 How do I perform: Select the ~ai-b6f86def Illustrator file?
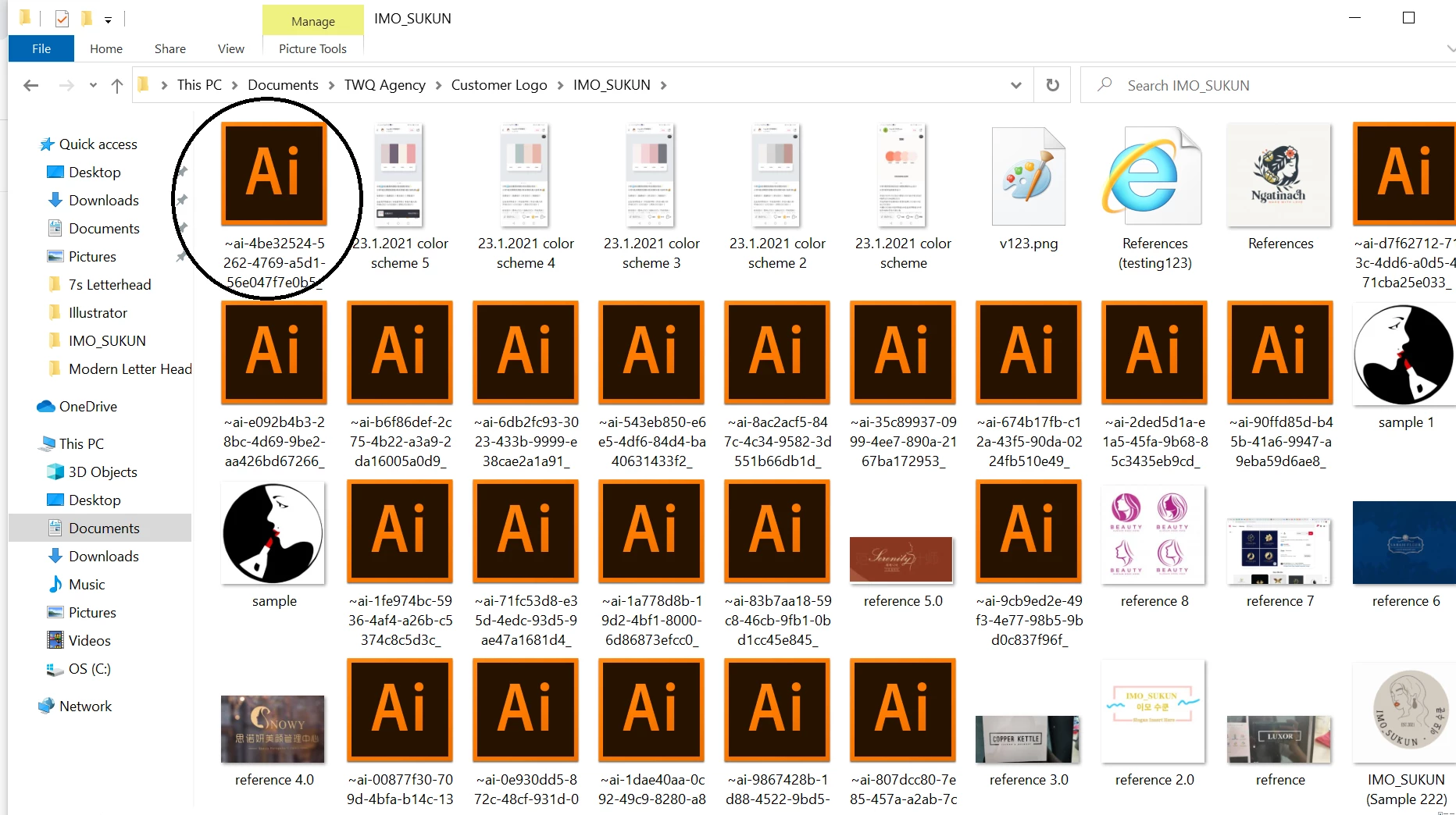tap(400, 352)
